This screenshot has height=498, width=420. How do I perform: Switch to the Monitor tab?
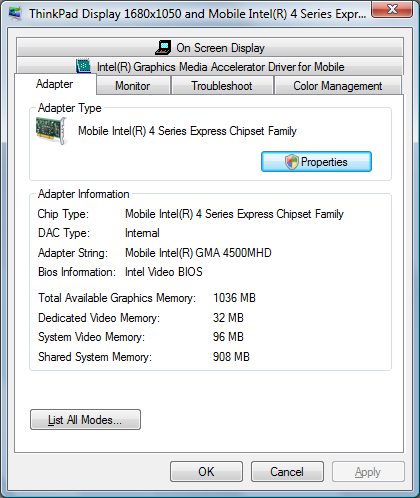coord(133,86)
